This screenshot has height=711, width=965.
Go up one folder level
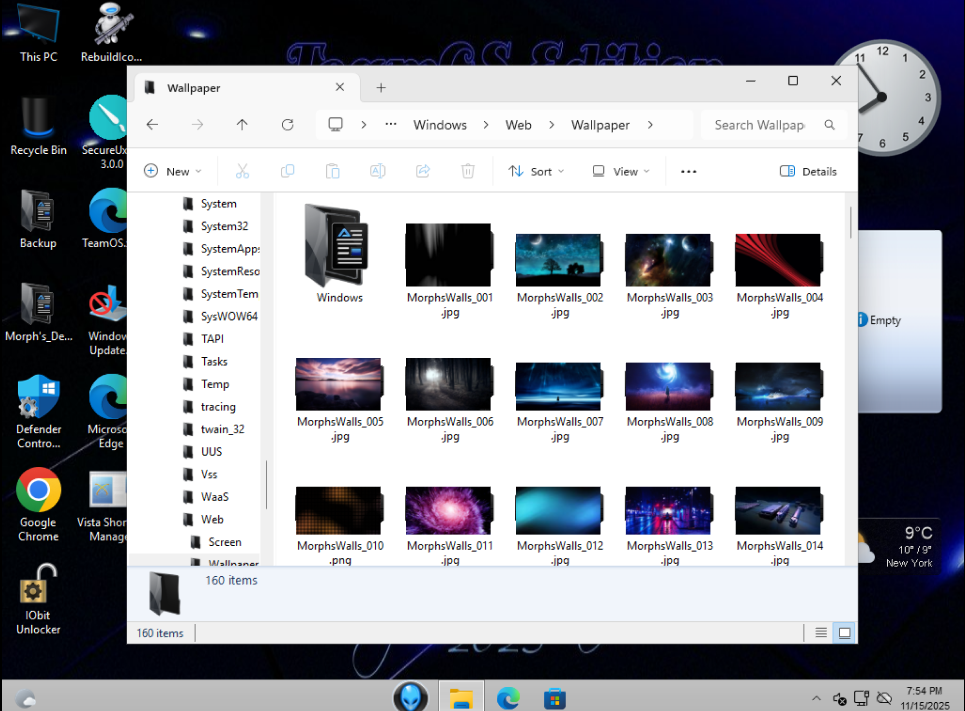click(242, 125)
